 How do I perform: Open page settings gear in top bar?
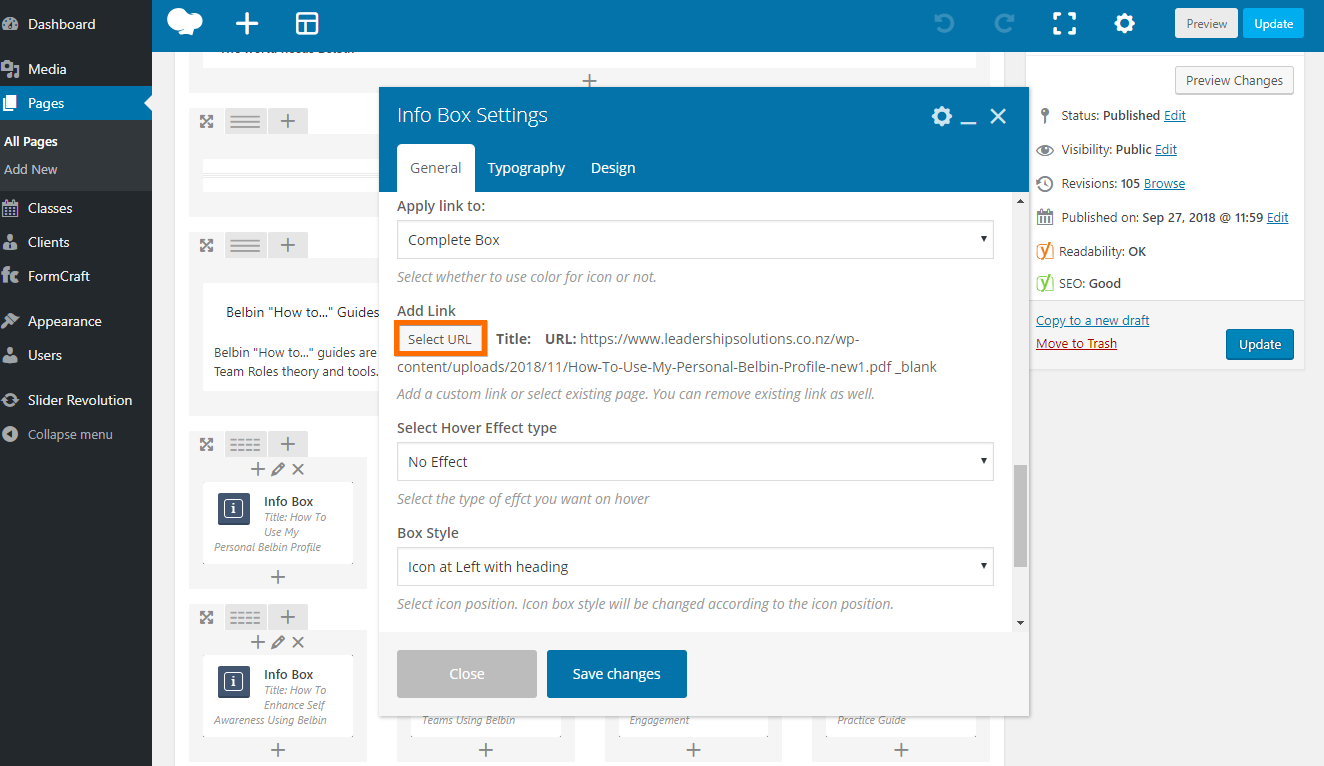pos(1125,24)
